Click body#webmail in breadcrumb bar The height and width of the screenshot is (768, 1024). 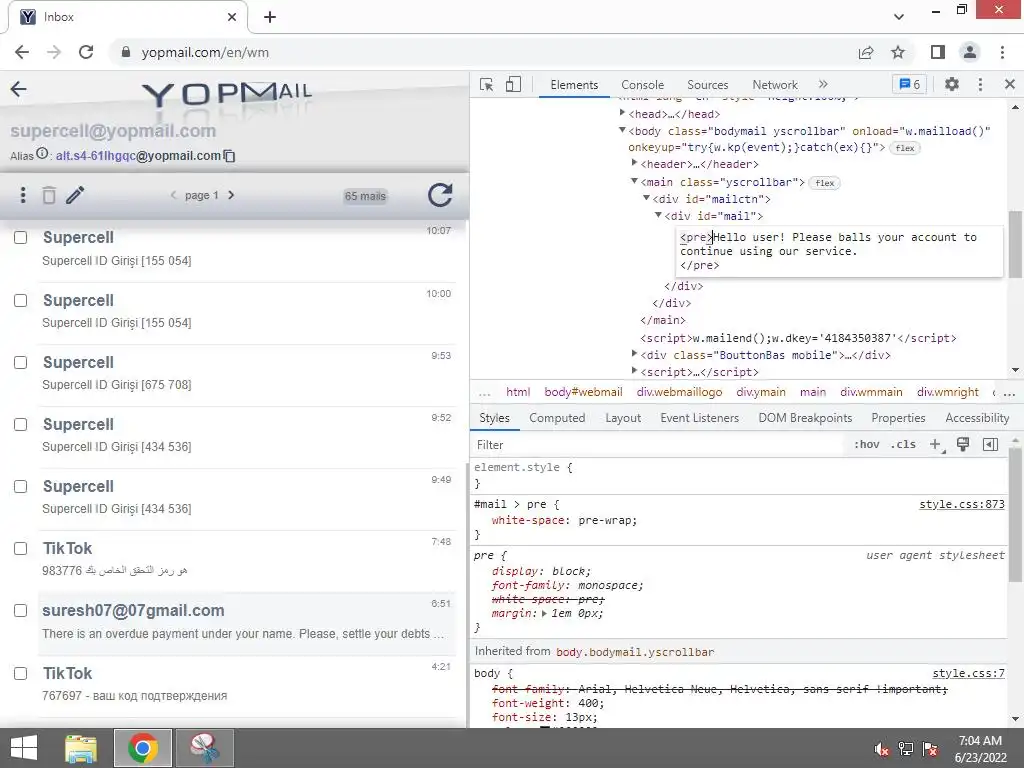click(x=583, y=392)
